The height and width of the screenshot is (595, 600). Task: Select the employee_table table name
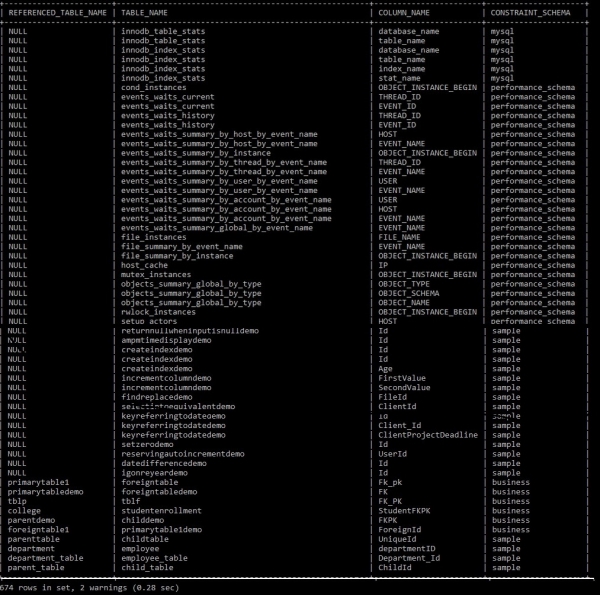tap(154, 558)
